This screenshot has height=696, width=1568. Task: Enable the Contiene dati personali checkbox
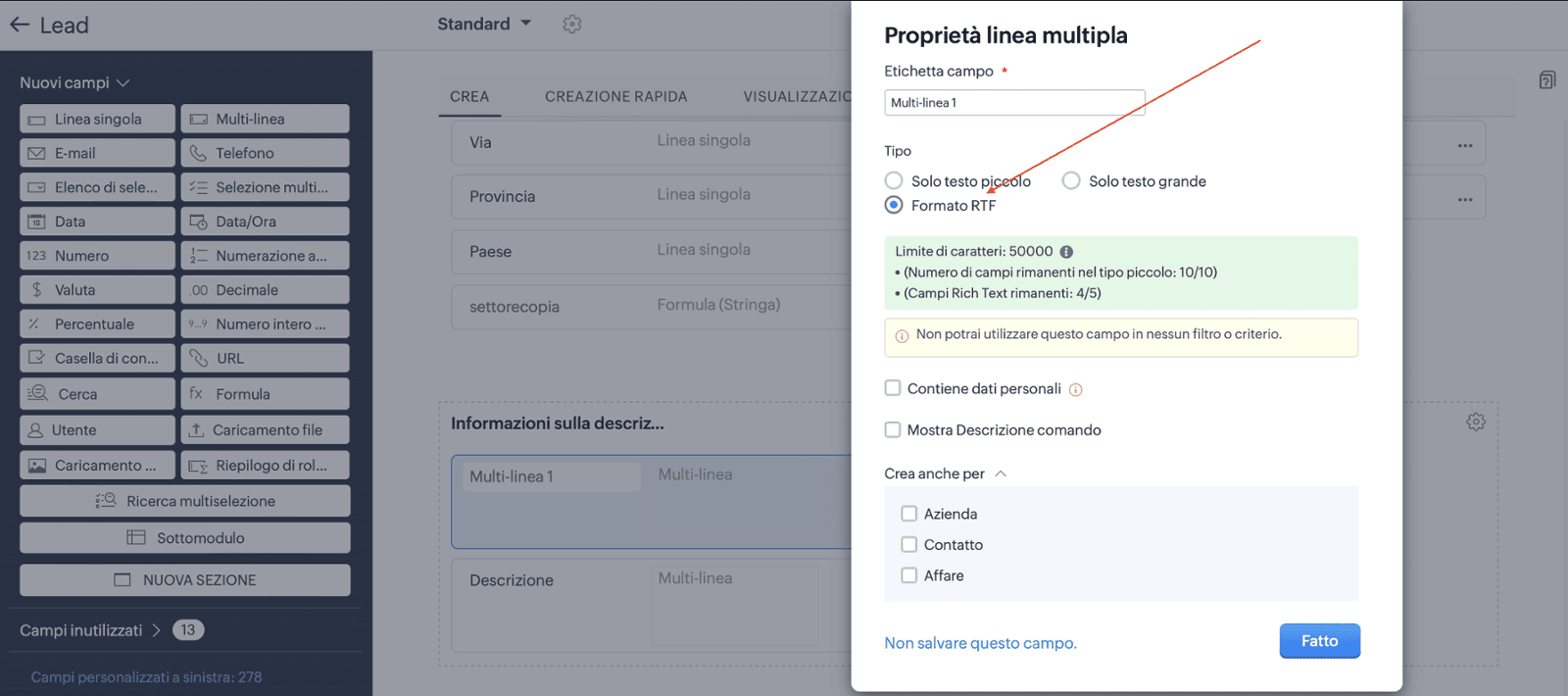pos(893,388)
